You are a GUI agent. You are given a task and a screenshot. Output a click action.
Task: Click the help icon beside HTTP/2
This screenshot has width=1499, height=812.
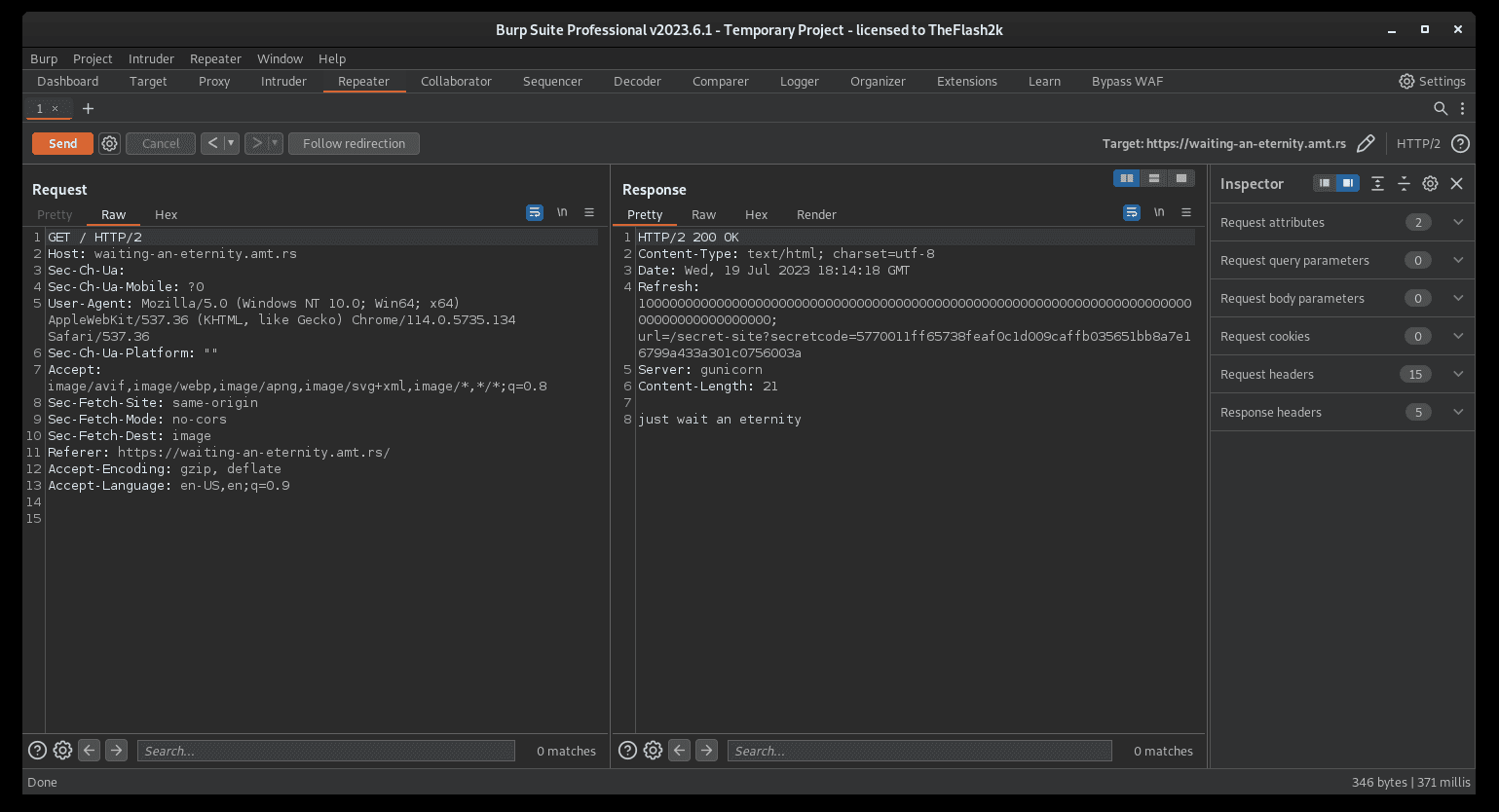point(1460,143)
